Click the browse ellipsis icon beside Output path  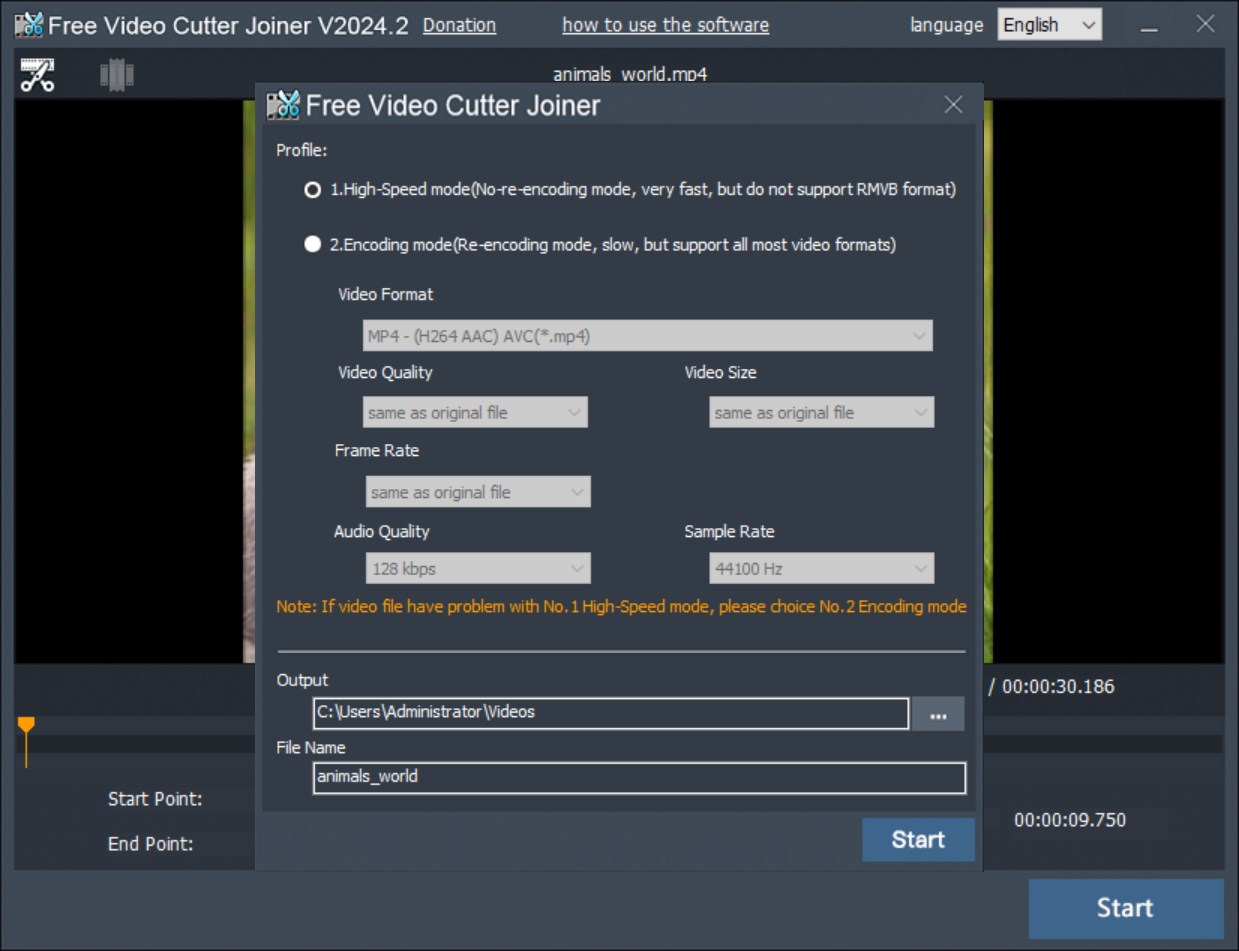pos(938,713)
